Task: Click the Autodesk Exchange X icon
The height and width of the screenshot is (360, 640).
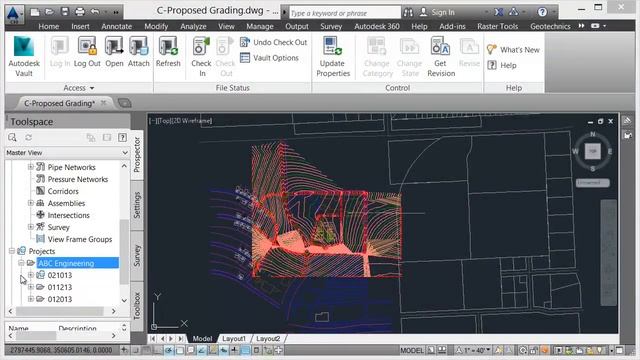Action: pyautogui.click(x=499, y=12)
